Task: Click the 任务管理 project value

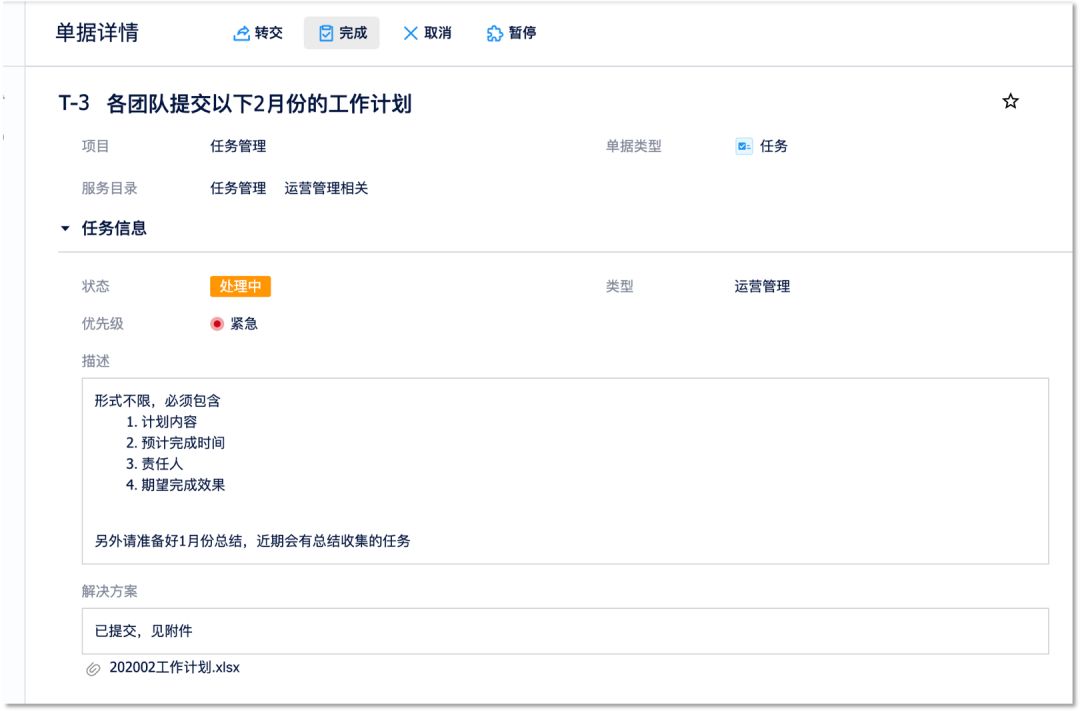Action: (238, 146)
